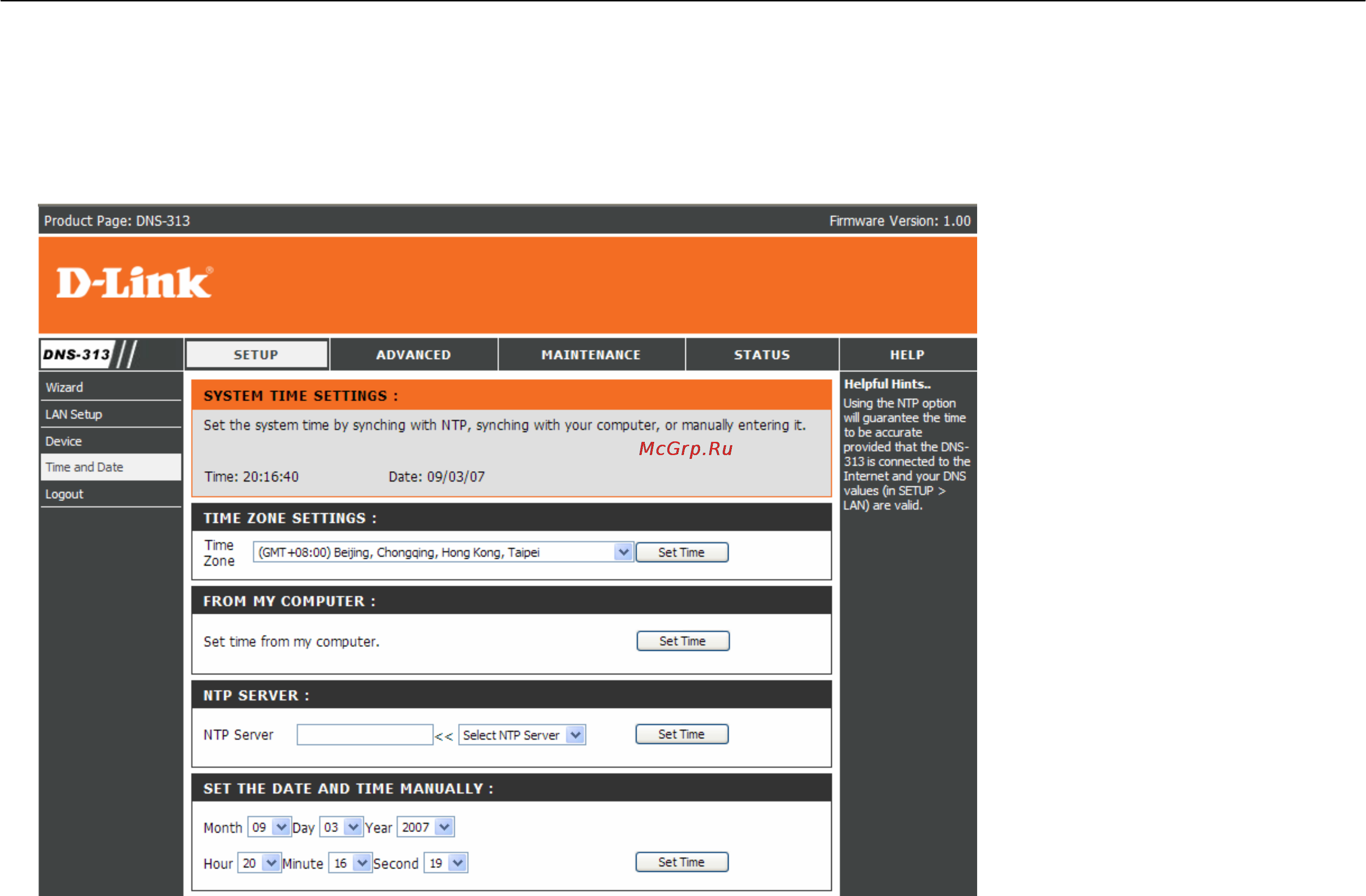Click the NTP Server input field
Screen dimensions: 1366x896
tap(365, 735)
